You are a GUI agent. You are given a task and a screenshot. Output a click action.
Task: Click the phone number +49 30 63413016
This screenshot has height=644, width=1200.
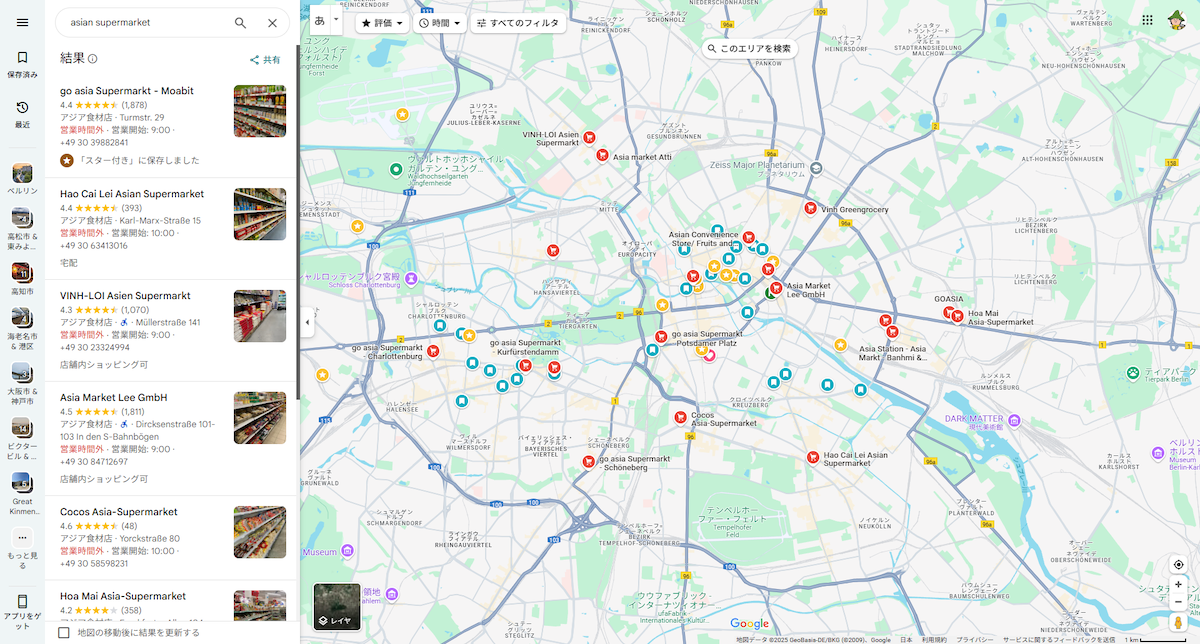click(94, 245)
